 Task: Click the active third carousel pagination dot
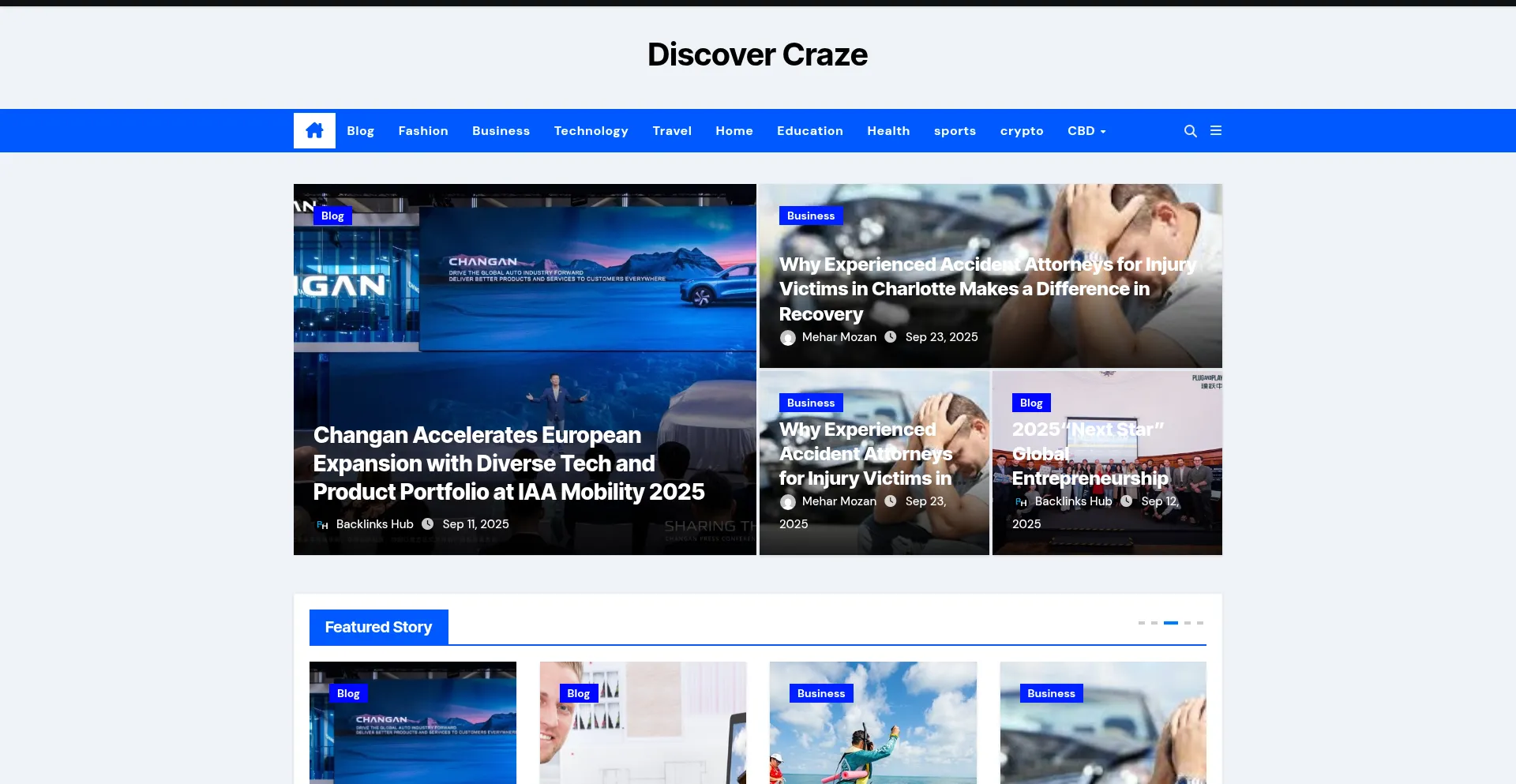[1171, 623]
